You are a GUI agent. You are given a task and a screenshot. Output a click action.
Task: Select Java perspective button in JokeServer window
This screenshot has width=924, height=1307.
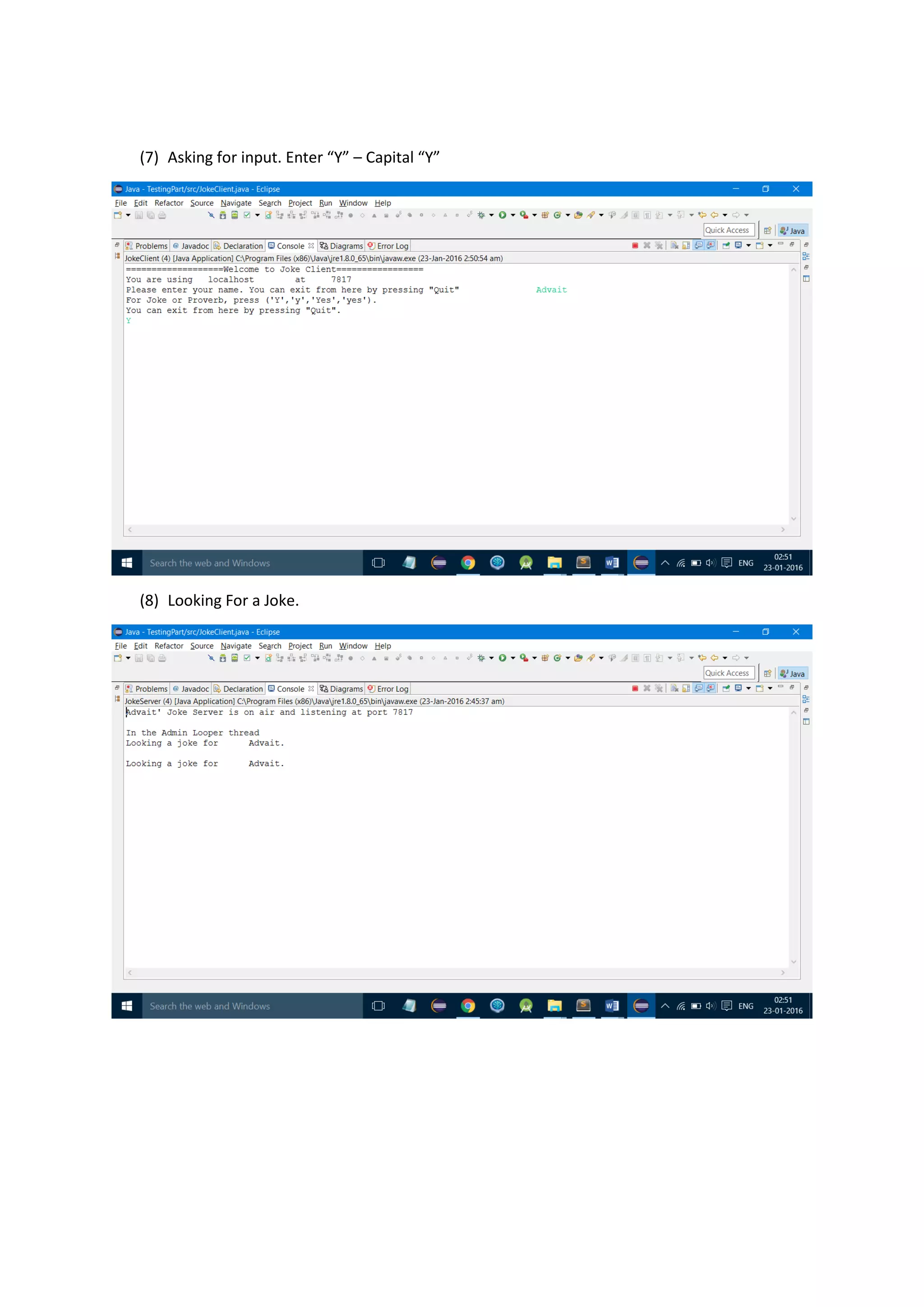point(793,673)
